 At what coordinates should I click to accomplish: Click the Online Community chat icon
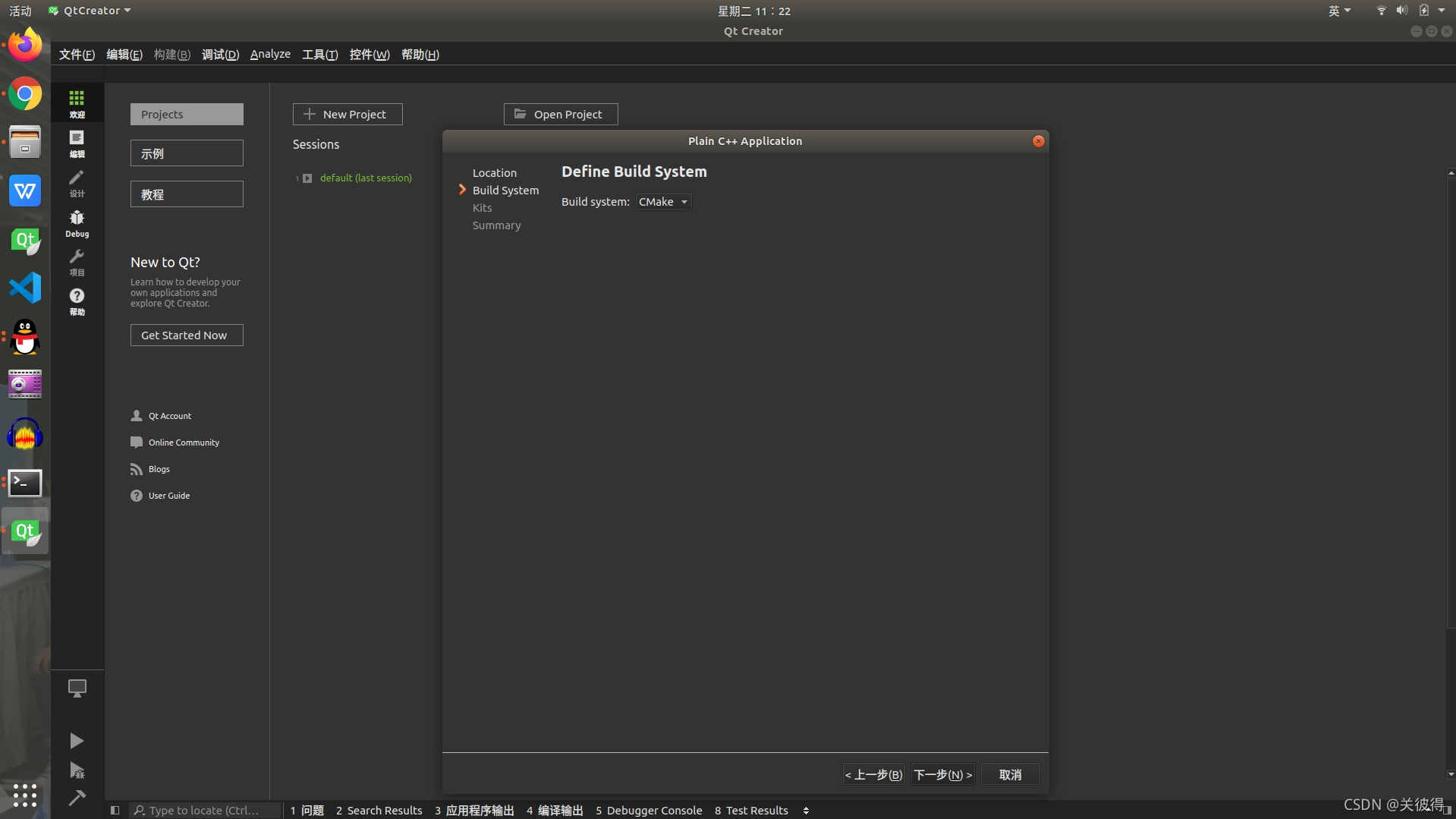click(x=137, y=443)
